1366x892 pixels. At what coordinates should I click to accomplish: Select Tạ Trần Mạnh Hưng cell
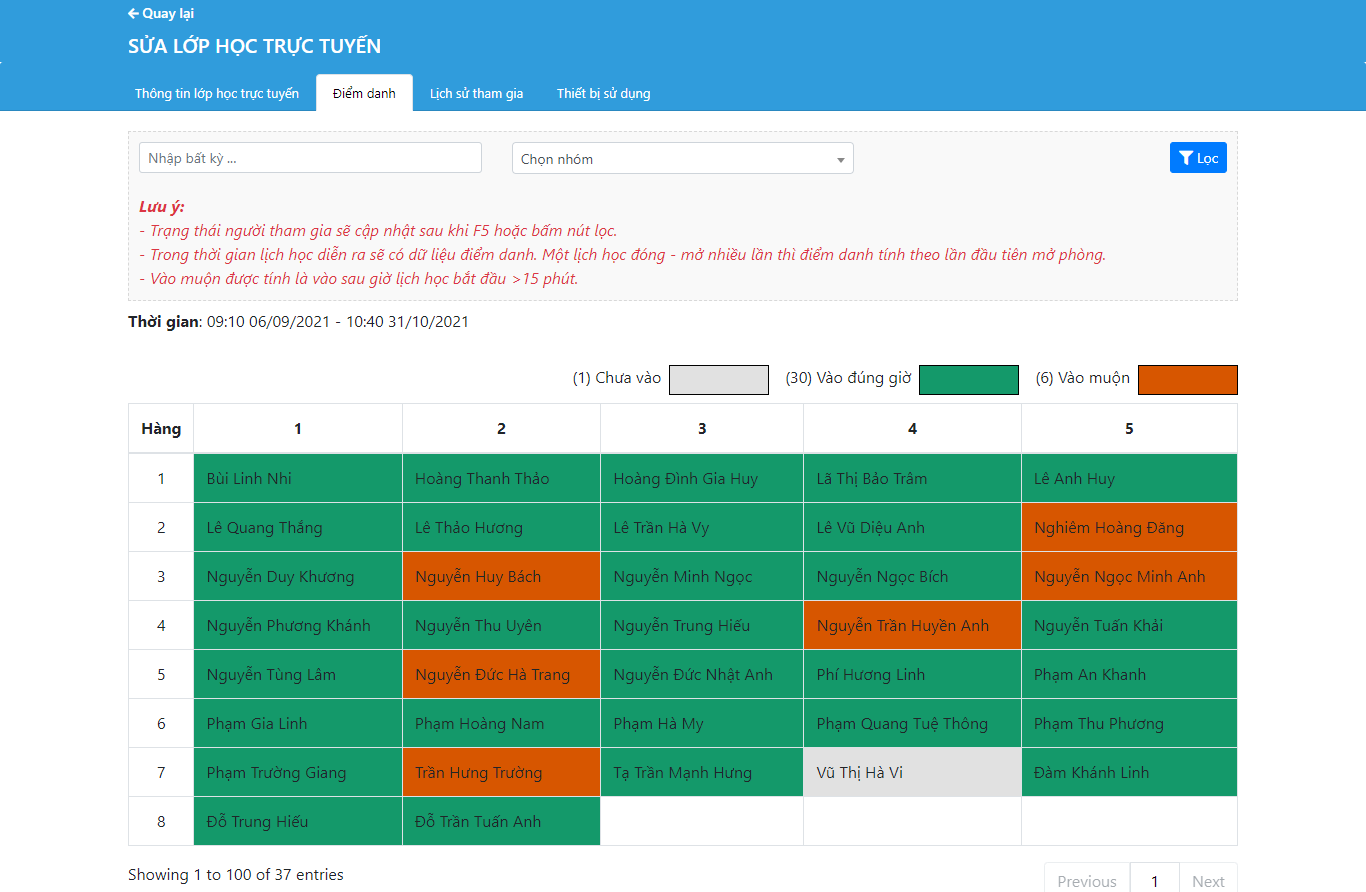702,773
